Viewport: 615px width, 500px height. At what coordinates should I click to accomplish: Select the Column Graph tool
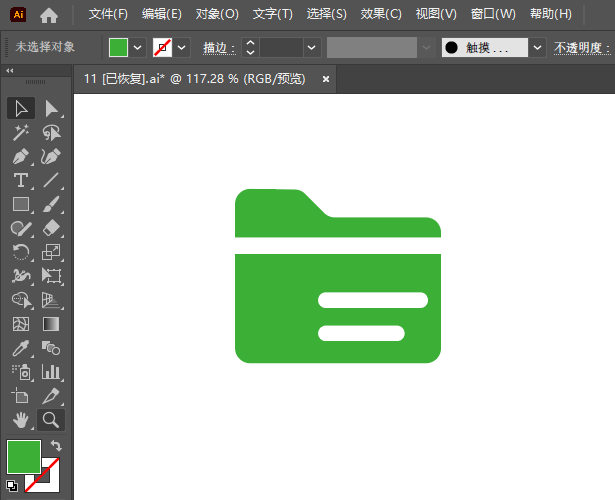(51, 372)
